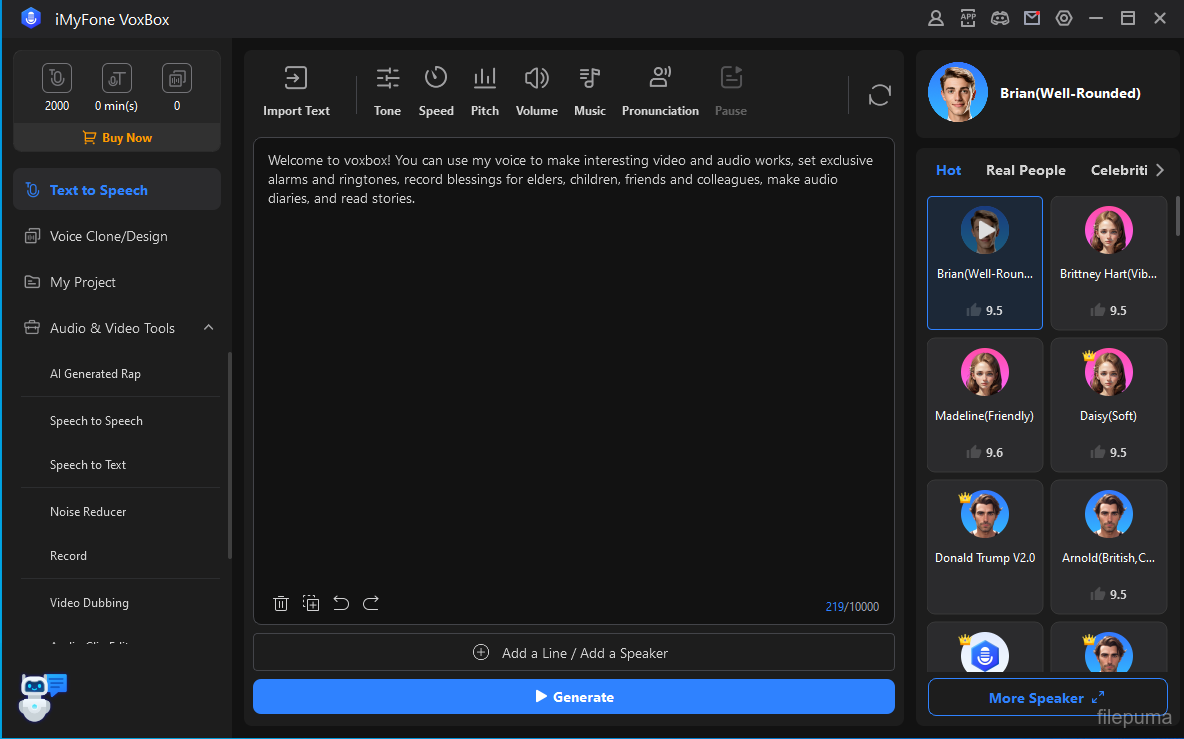Adjust Pitch using toolbar icon
Image resolution: width=1184 pixels, height=739 pixels.
485,91
